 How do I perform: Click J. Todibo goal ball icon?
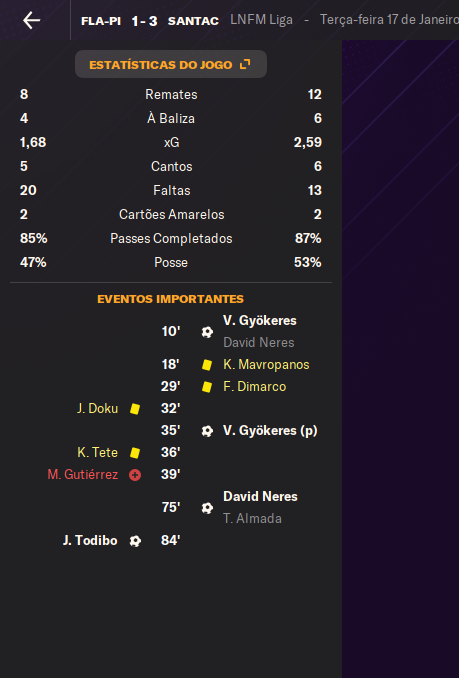click(x=135, y=541)
